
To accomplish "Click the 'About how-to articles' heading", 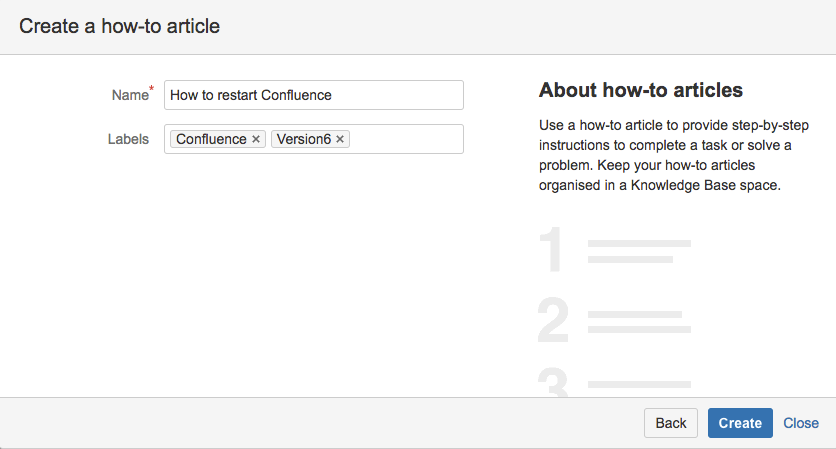I will click(640, 90).
